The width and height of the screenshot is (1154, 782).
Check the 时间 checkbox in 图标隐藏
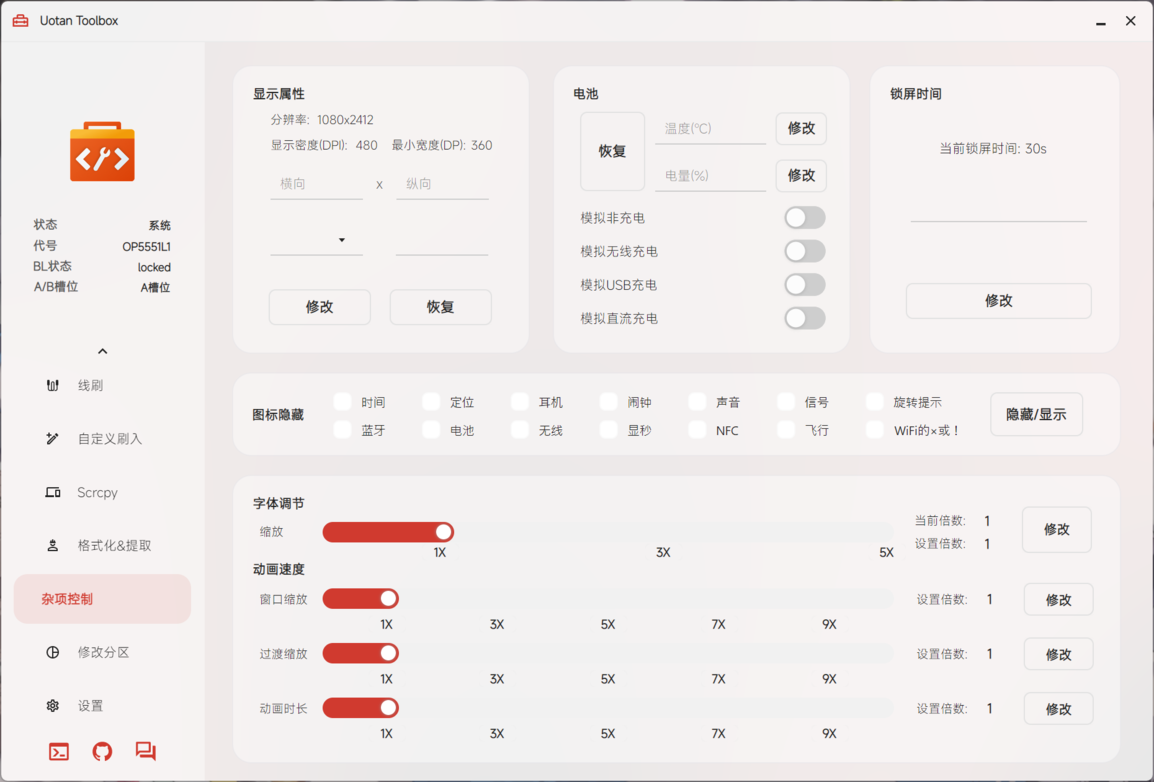tap(340, 401)
